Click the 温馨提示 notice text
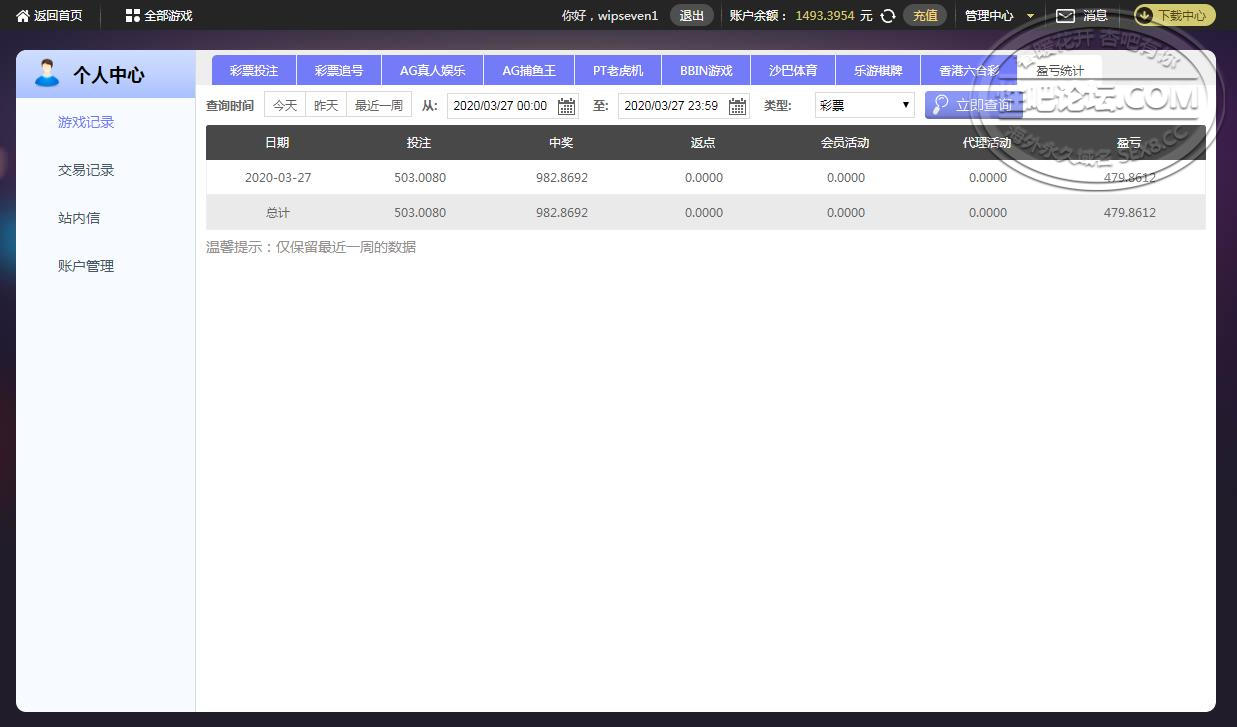Image resolution: width=1237 pixels, height=727 pixels. (311, 247)
